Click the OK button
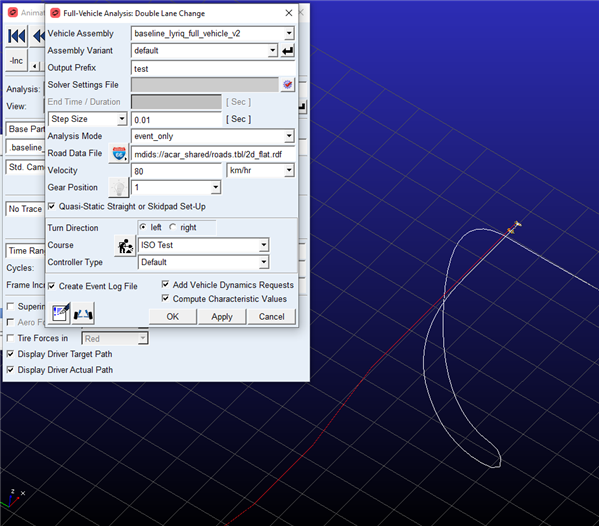 (x=173, y=317)
